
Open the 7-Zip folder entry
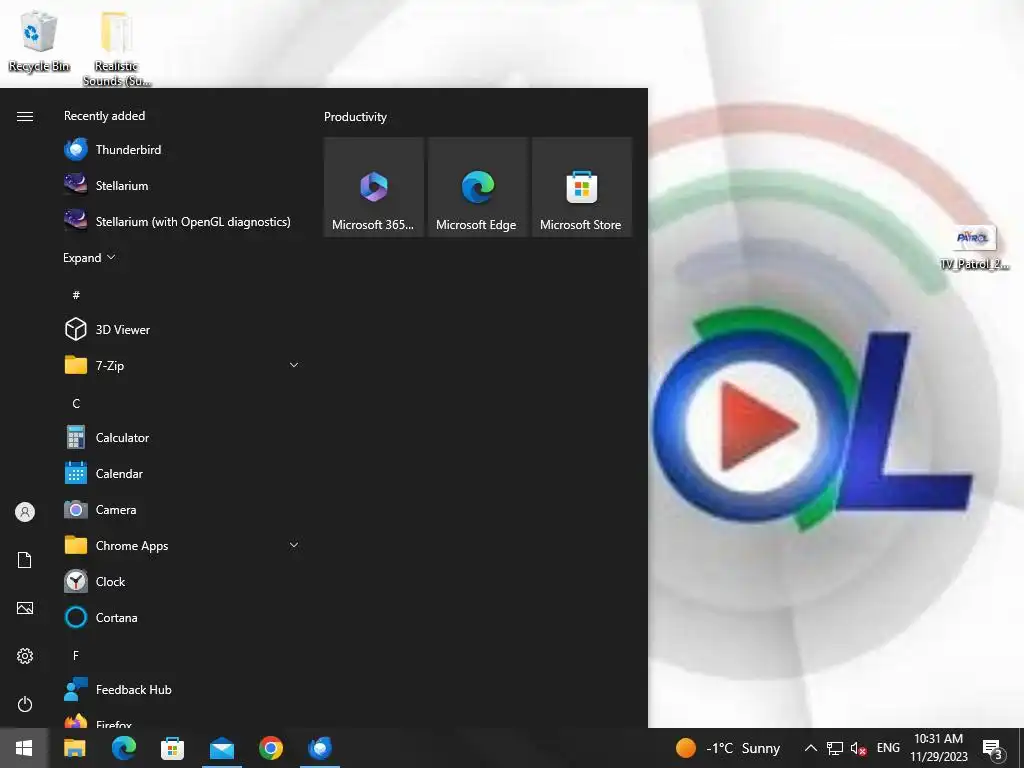pyautogui.click(x=183, y=366)
